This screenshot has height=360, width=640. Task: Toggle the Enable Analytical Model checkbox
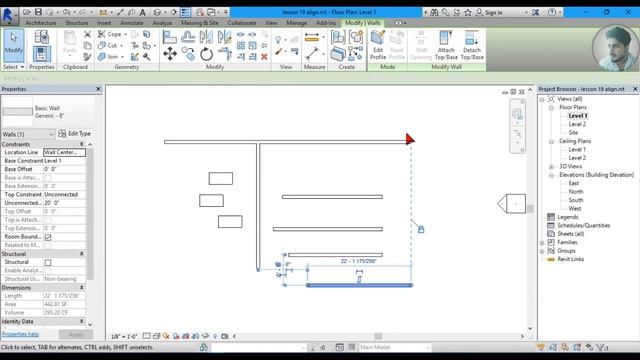click(x=48, y=271)
